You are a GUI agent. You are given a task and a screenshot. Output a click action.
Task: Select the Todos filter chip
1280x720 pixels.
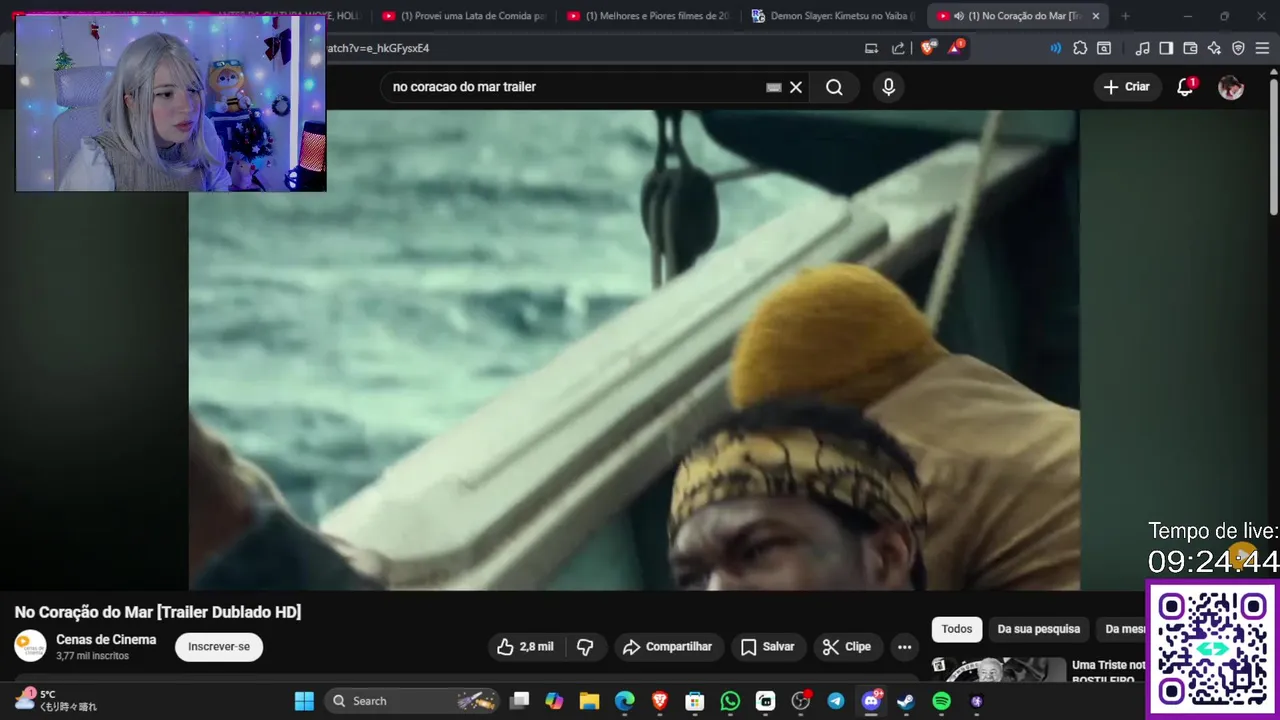(956, 629)
